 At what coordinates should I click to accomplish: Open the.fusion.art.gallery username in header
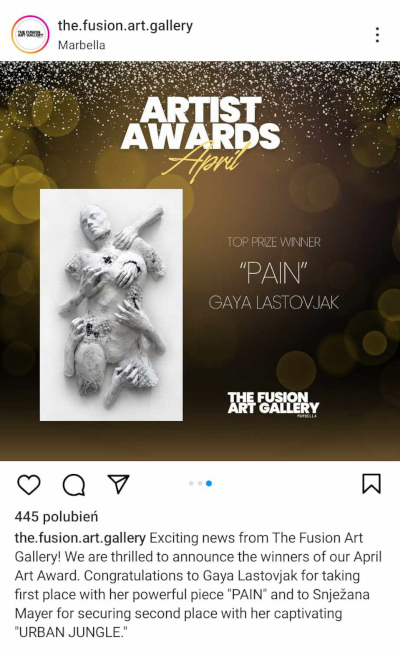(x=125, y=26)
